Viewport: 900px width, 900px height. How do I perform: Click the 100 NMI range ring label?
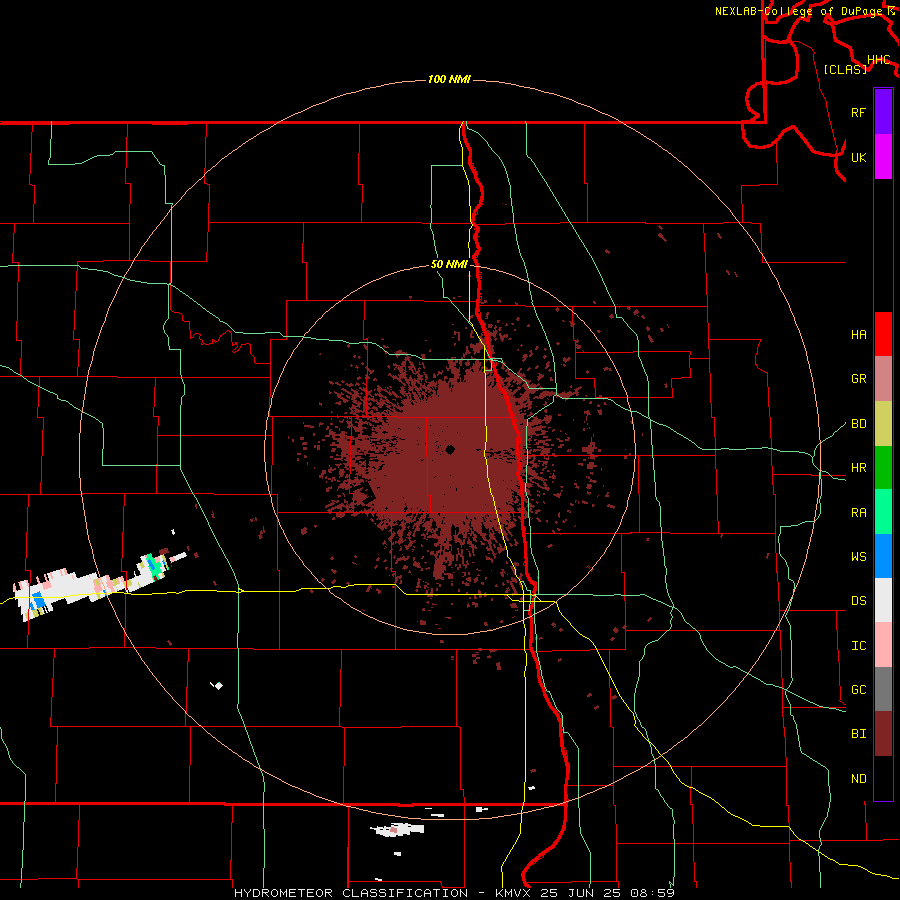pos(449,79)
